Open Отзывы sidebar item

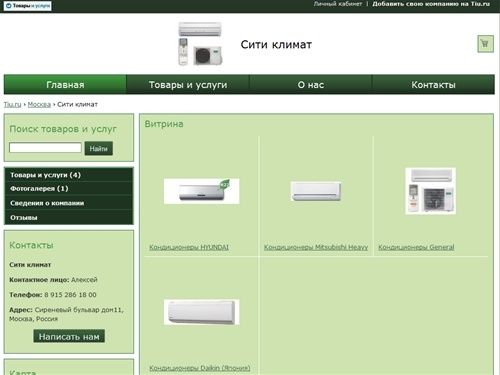(x=69, y=217)
